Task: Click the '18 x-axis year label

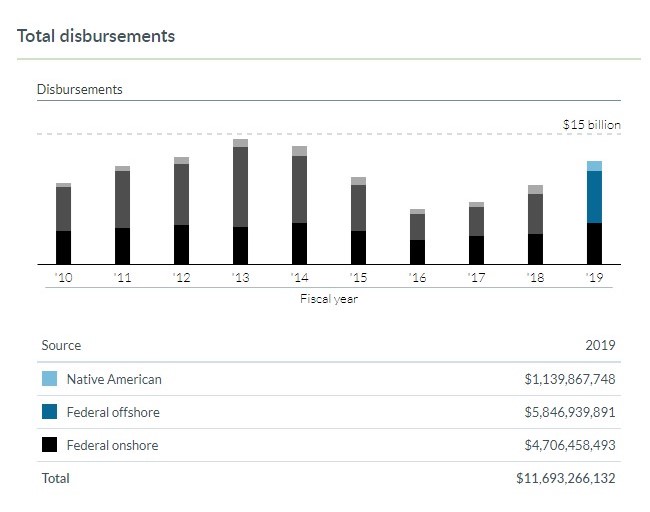Action: [x=535, y=278]
